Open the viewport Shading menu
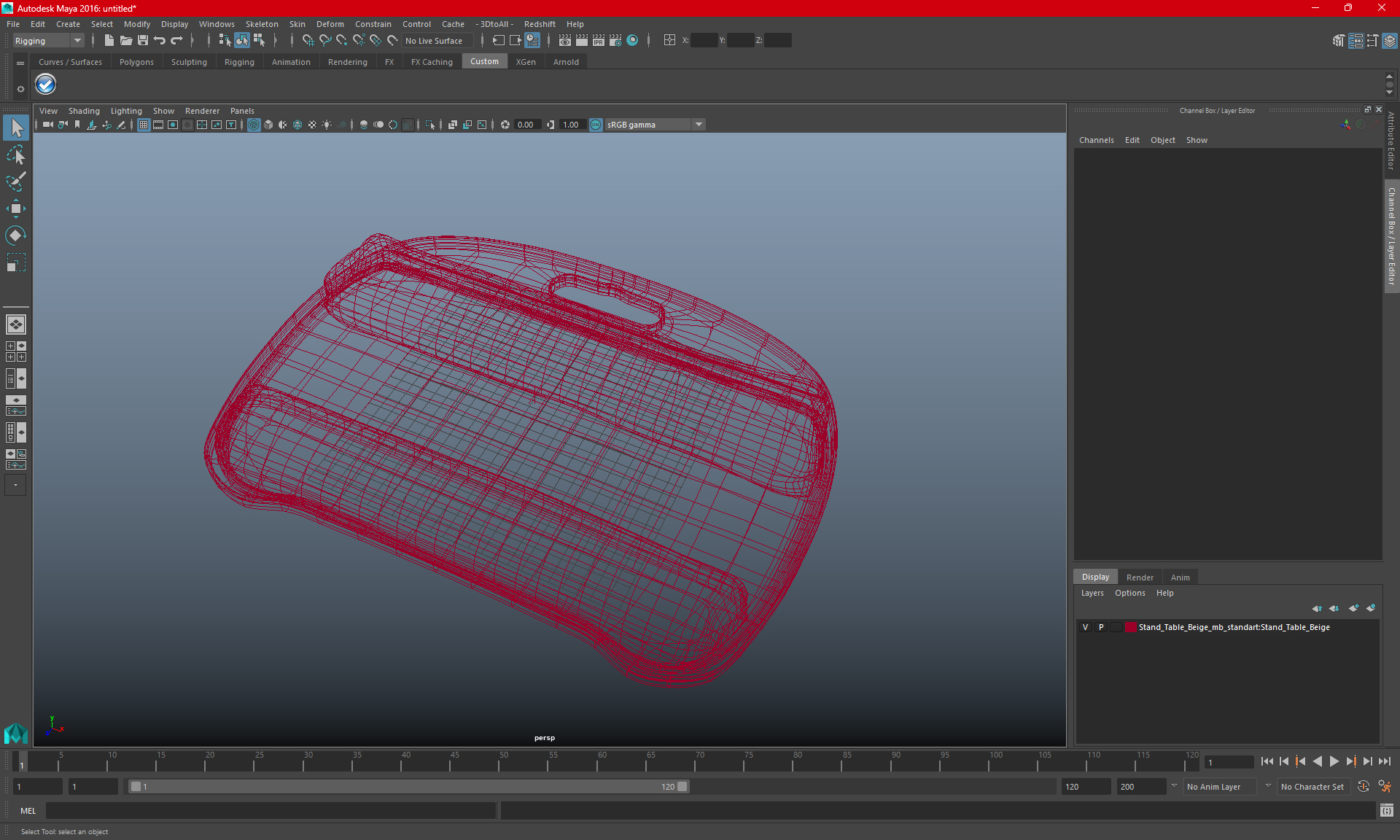The width and height of the screenshot is (1400, 840). tap(84, 111)
